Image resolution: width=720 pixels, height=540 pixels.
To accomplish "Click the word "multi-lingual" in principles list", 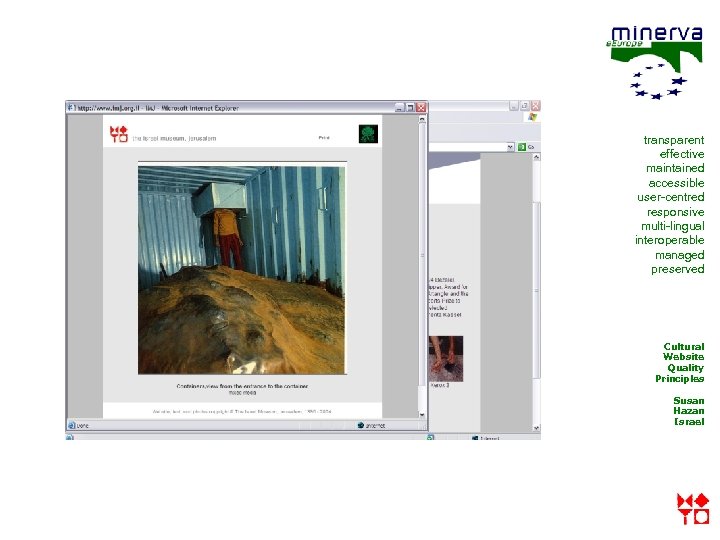I will 673,226.
